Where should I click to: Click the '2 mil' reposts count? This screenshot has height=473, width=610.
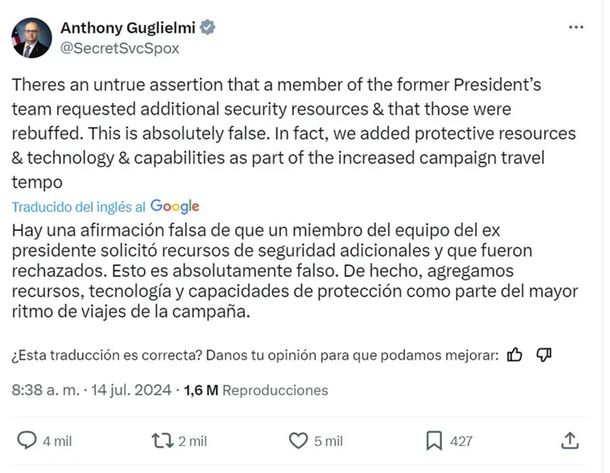(190, 440)
